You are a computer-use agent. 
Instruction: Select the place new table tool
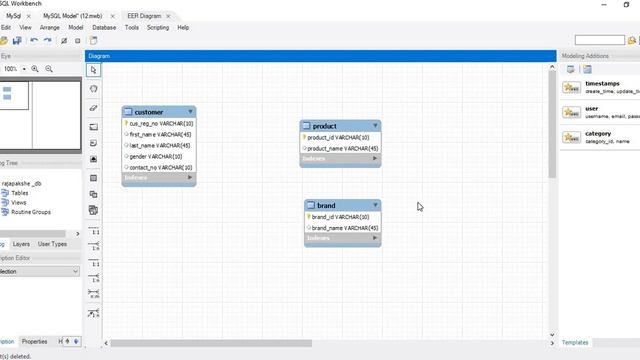click(93, 178)
